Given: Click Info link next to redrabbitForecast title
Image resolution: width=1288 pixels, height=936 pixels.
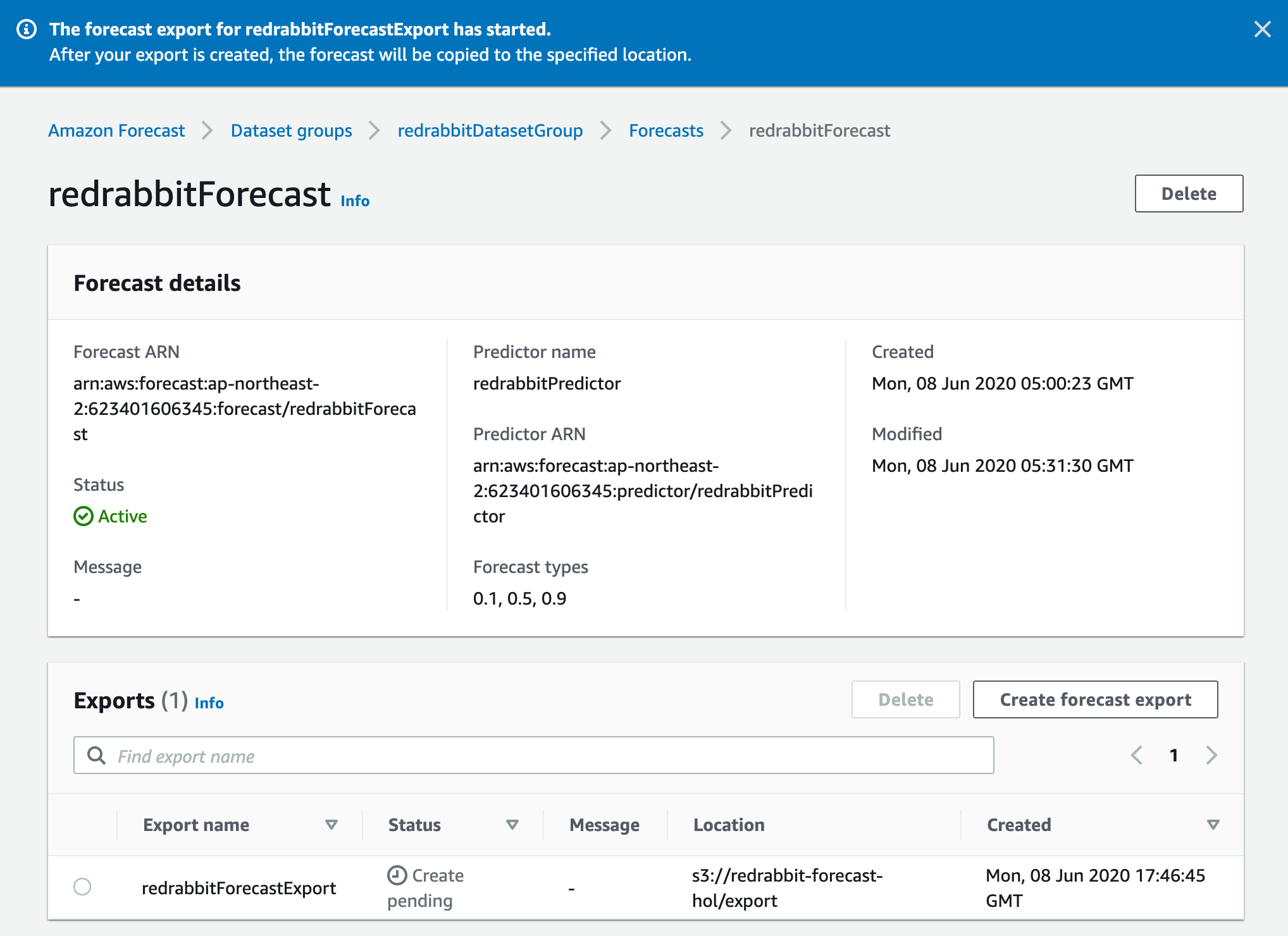Looking at the screenshot, I should (355, 200).
